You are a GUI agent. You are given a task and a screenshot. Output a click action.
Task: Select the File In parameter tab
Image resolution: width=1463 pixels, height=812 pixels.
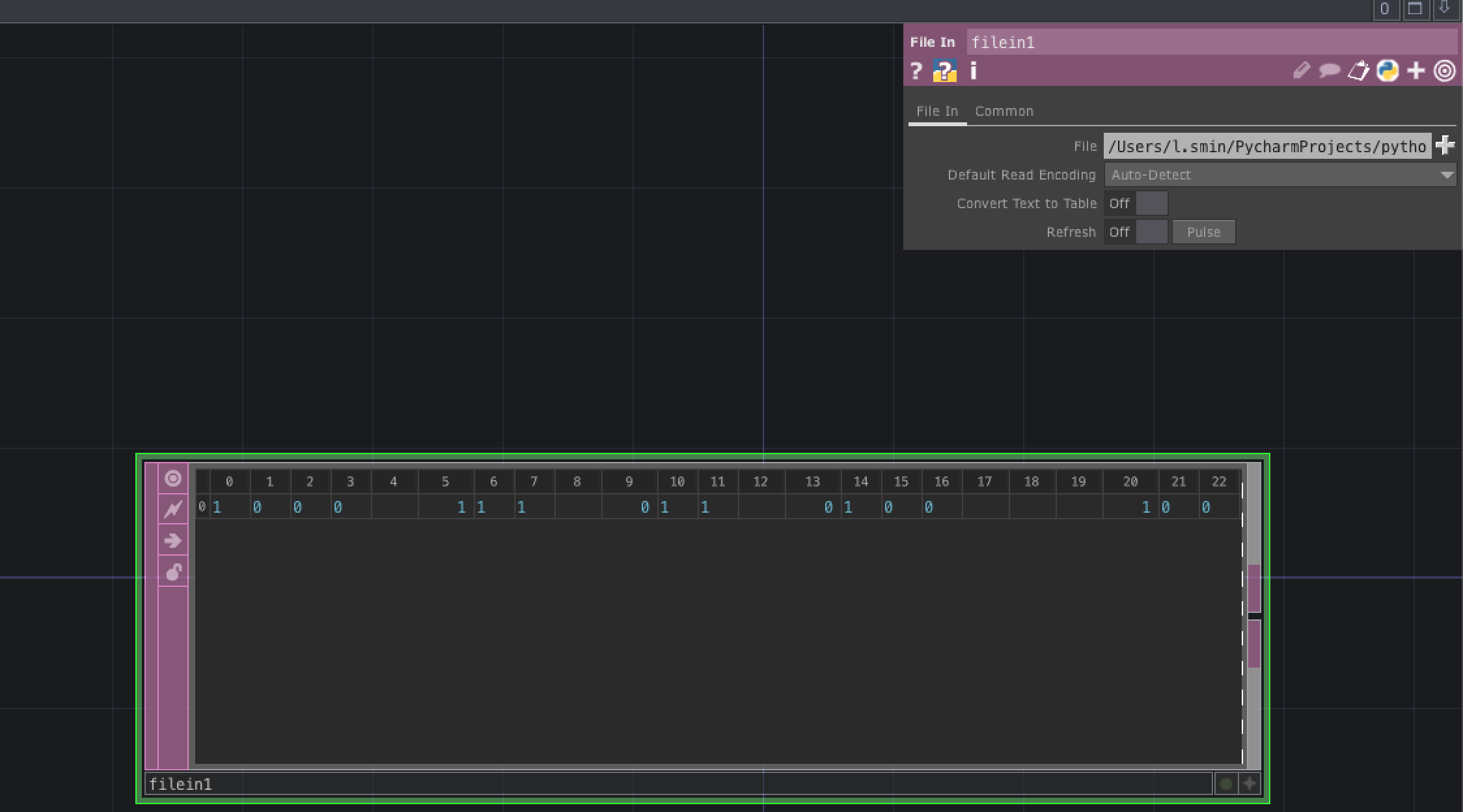(x=937, y=111)
